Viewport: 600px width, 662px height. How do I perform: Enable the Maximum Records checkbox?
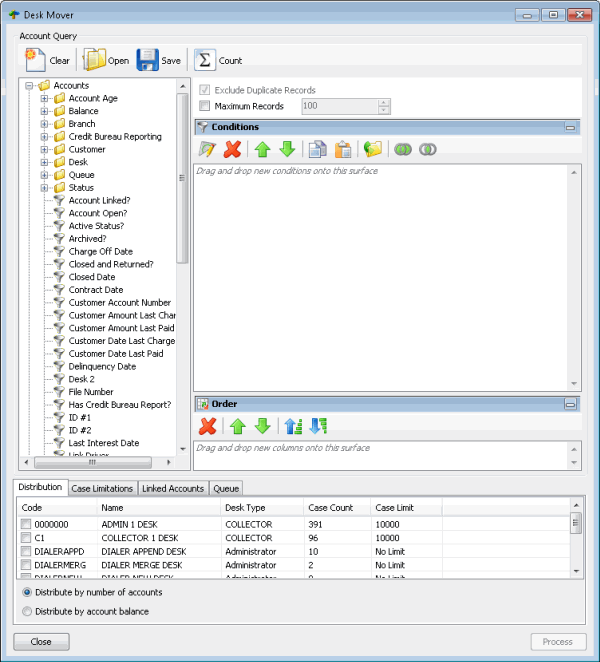[205, 106]
